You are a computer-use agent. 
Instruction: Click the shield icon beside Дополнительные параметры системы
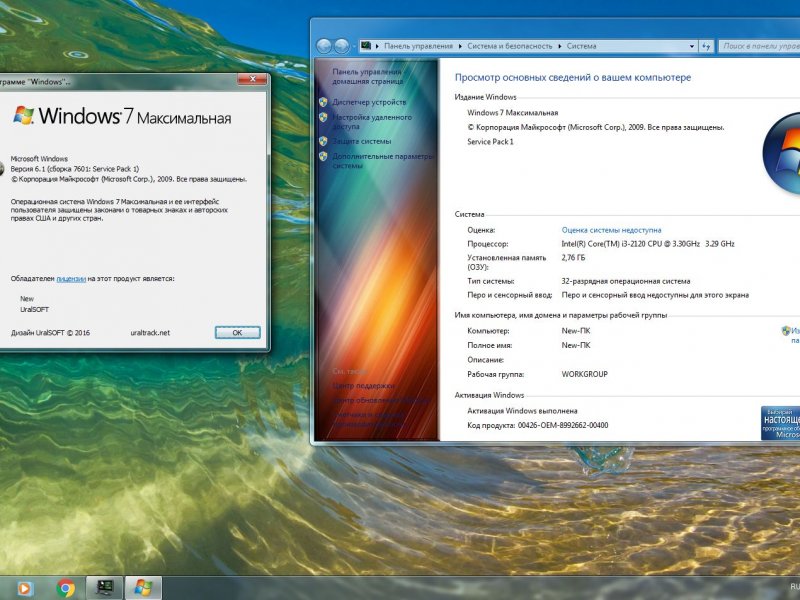[x=323, y=156]
